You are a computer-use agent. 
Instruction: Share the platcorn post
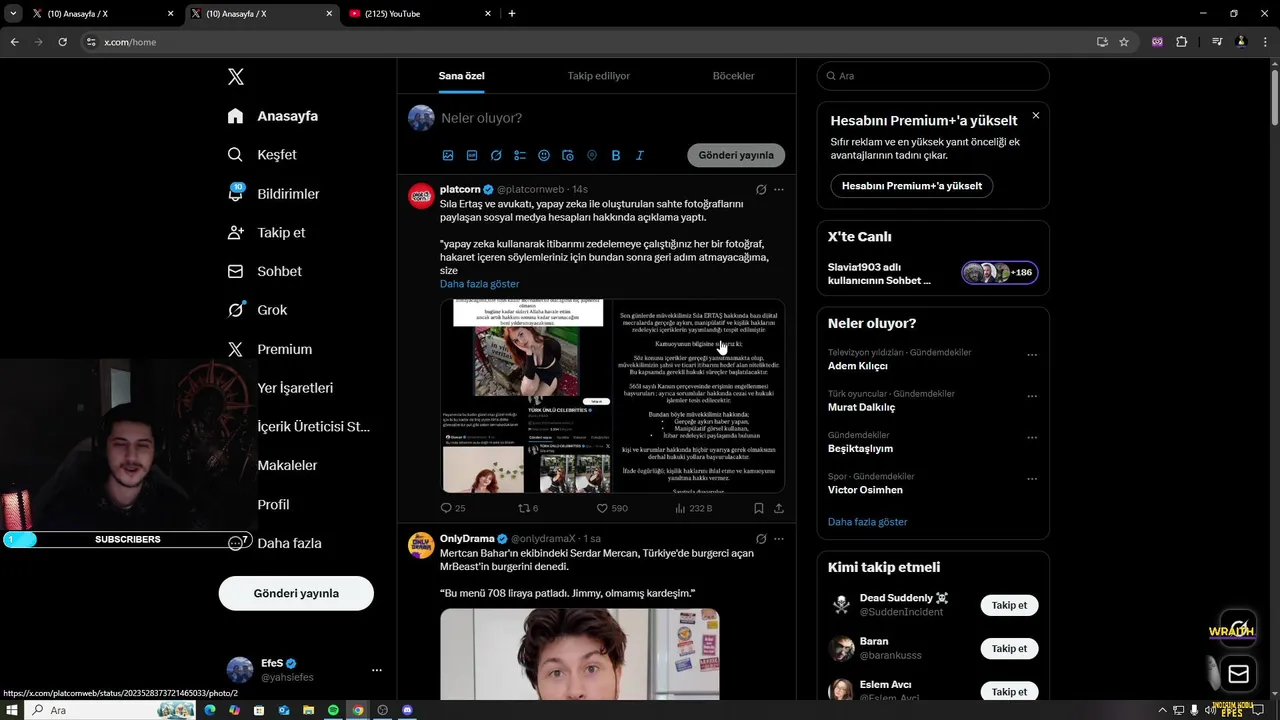tap(779, 508)
